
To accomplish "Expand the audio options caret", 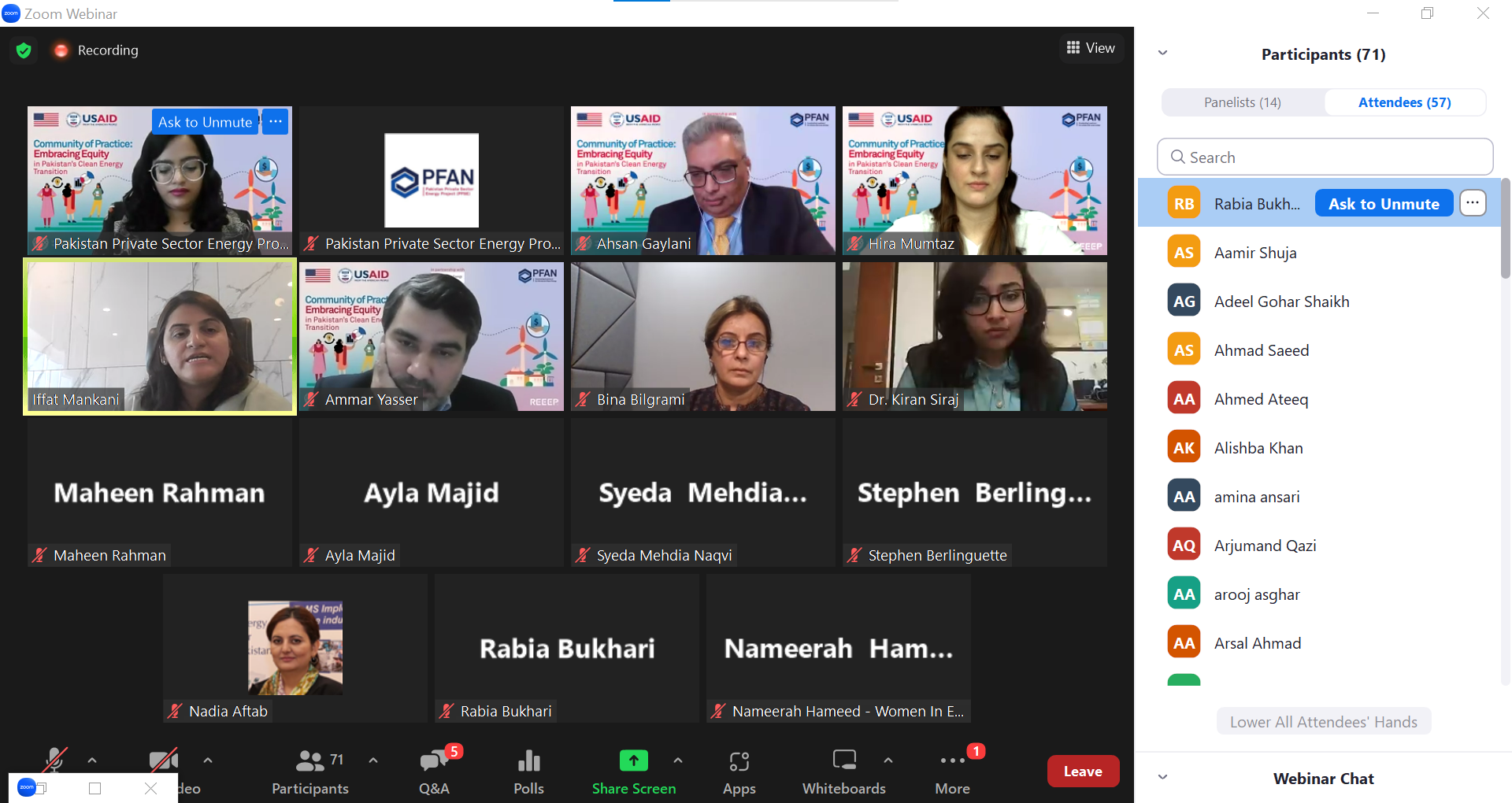I will pos(92,760).
